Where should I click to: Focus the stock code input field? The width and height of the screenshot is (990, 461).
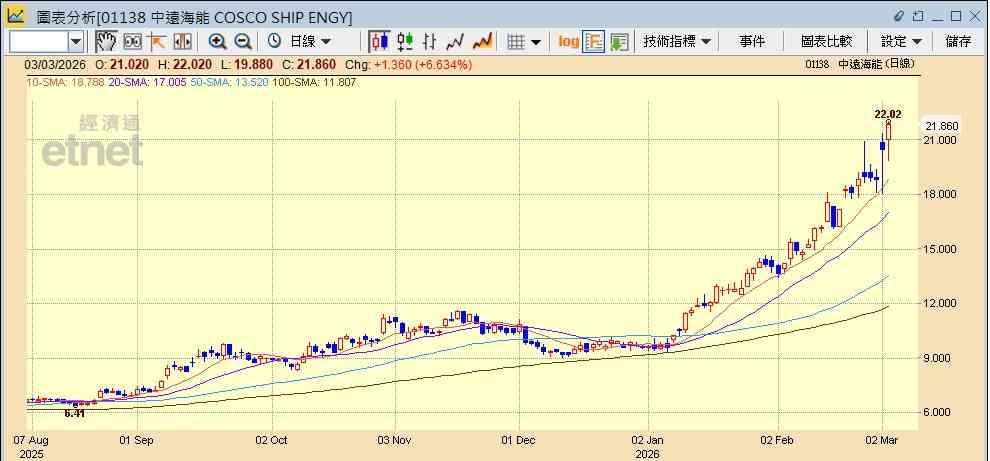click(x=39, y=42)
